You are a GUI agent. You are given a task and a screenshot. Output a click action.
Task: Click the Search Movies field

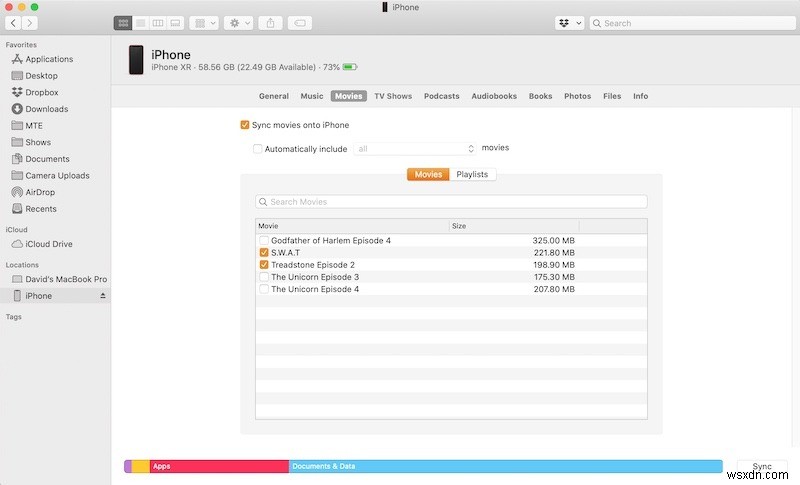click(452, 202)
